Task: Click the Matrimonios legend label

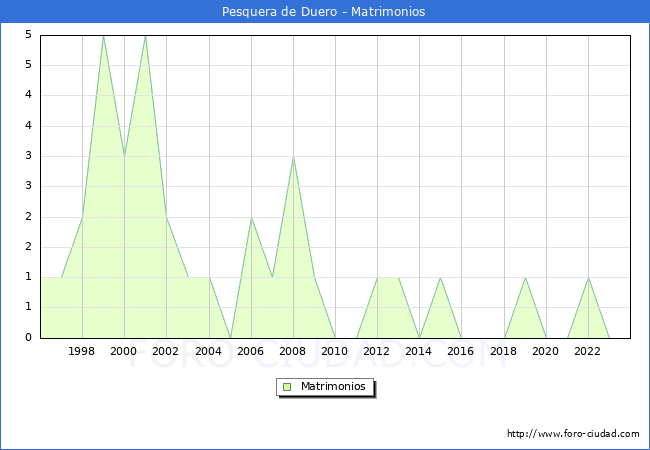Action: tap(333, 387)
